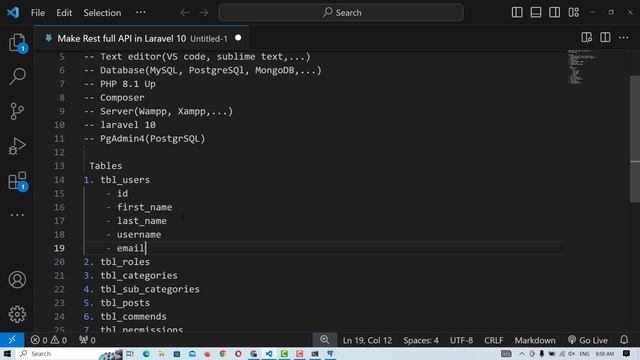Open Source Control view

click(x=17, y=111)
